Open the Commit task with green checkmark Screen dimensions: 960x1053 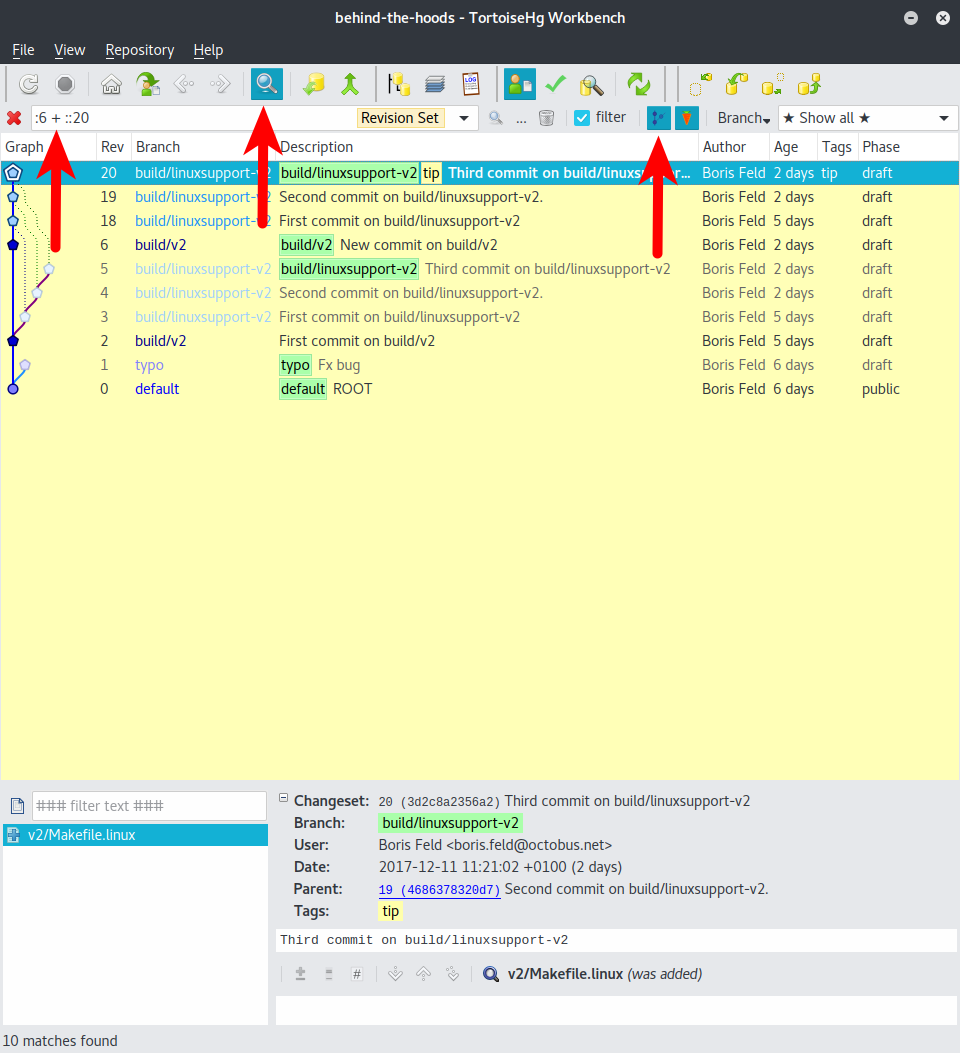(556, 85)
